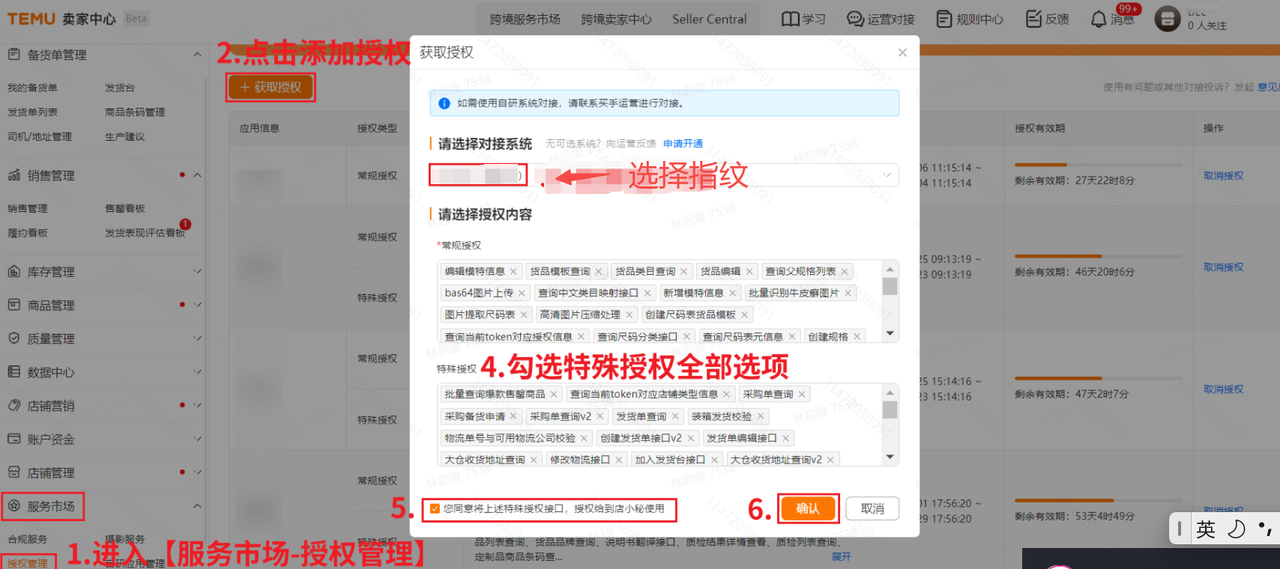Close the 获取授权 dialog with X
Viewport: 1280px width, 569px height.
902,53
